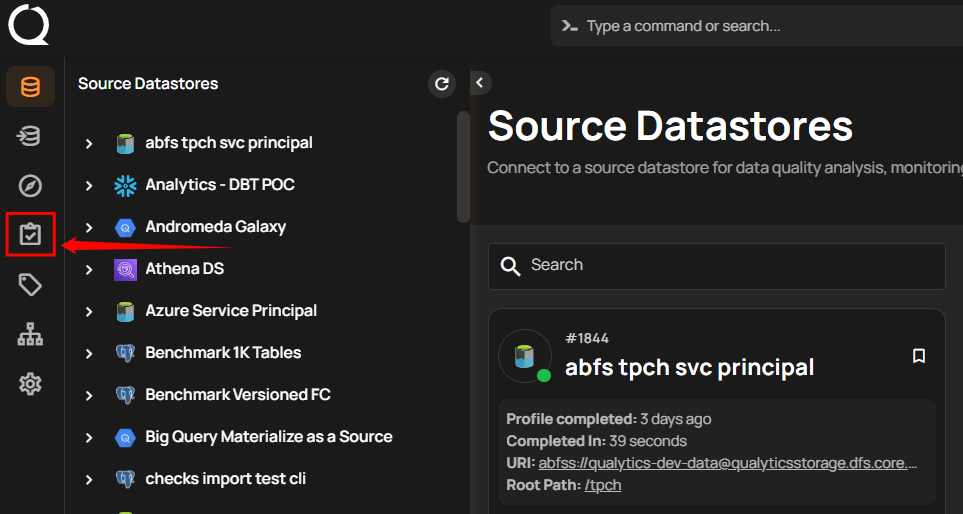
Task: Open the Library clipboard-check icon
Action: pos(30,235)
